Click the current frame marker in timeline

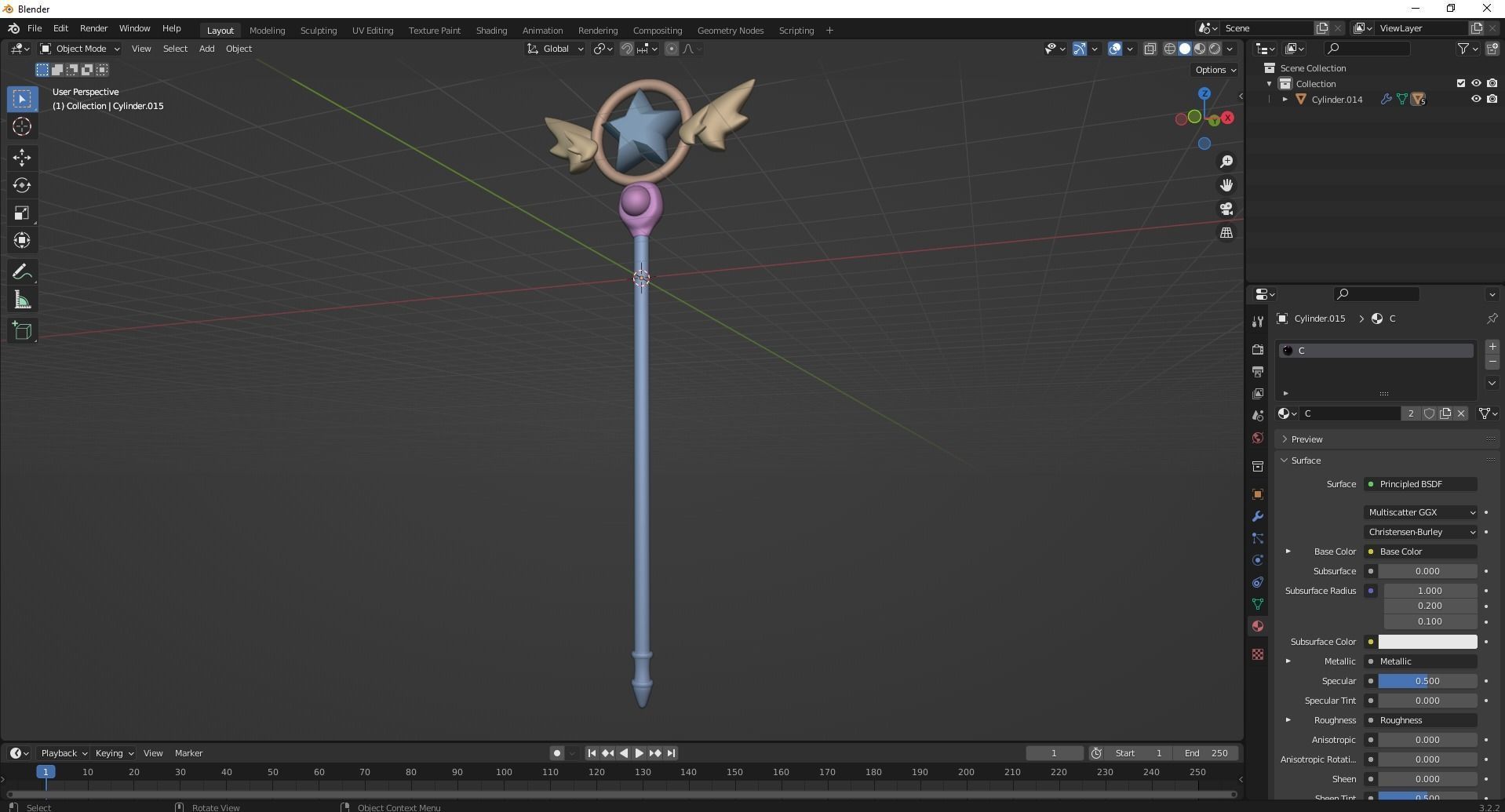(46, 772)
